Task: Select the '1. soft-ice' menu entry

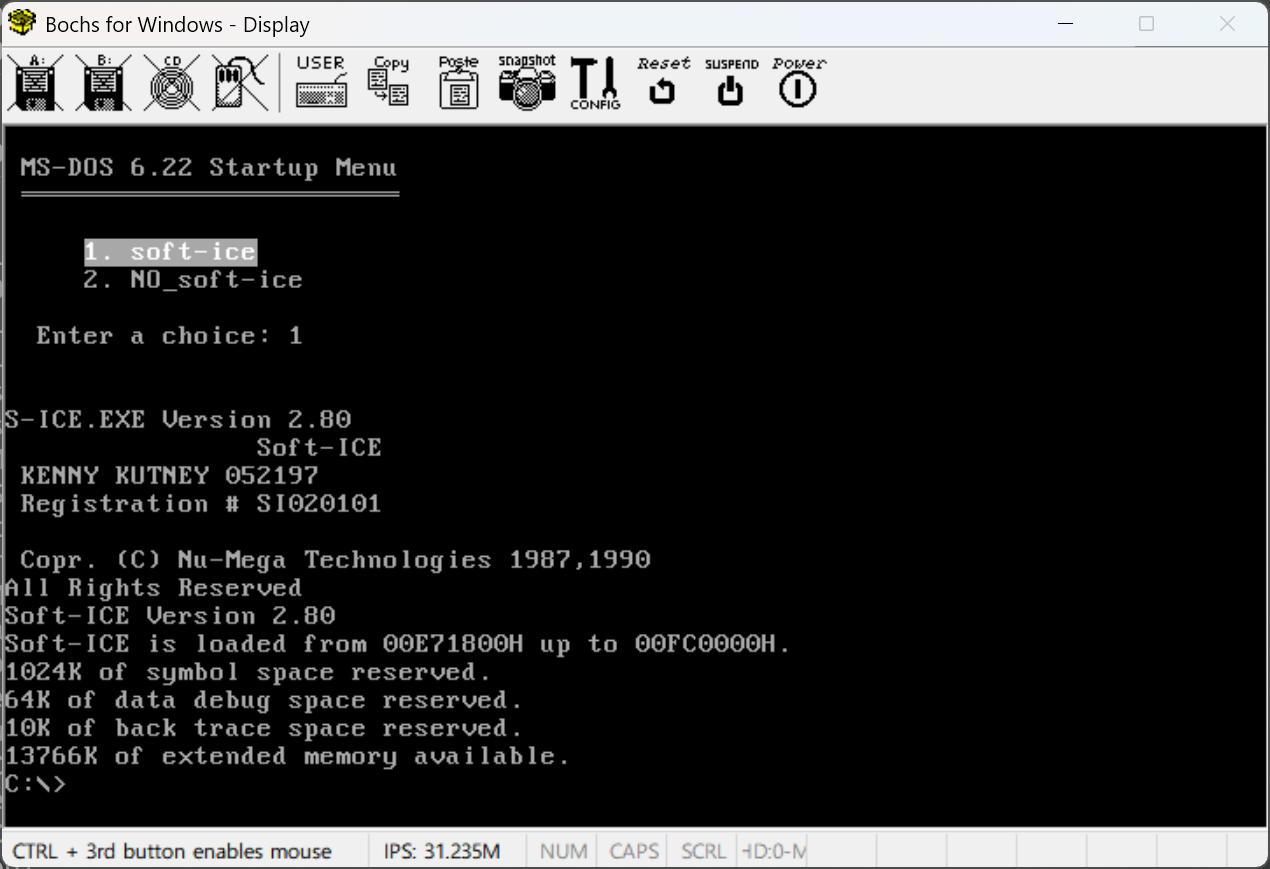Action: tap(170, 252)
